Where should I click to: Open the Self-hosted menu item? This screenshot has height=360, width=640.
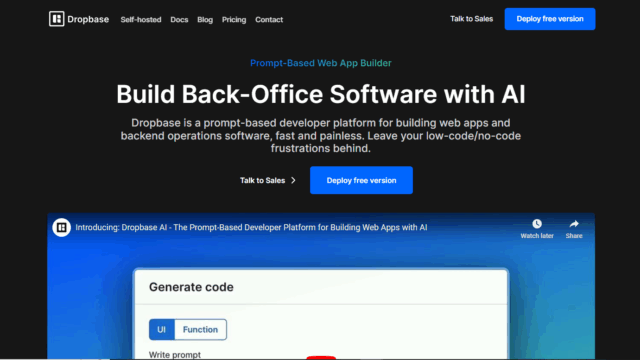coord(141,20)
